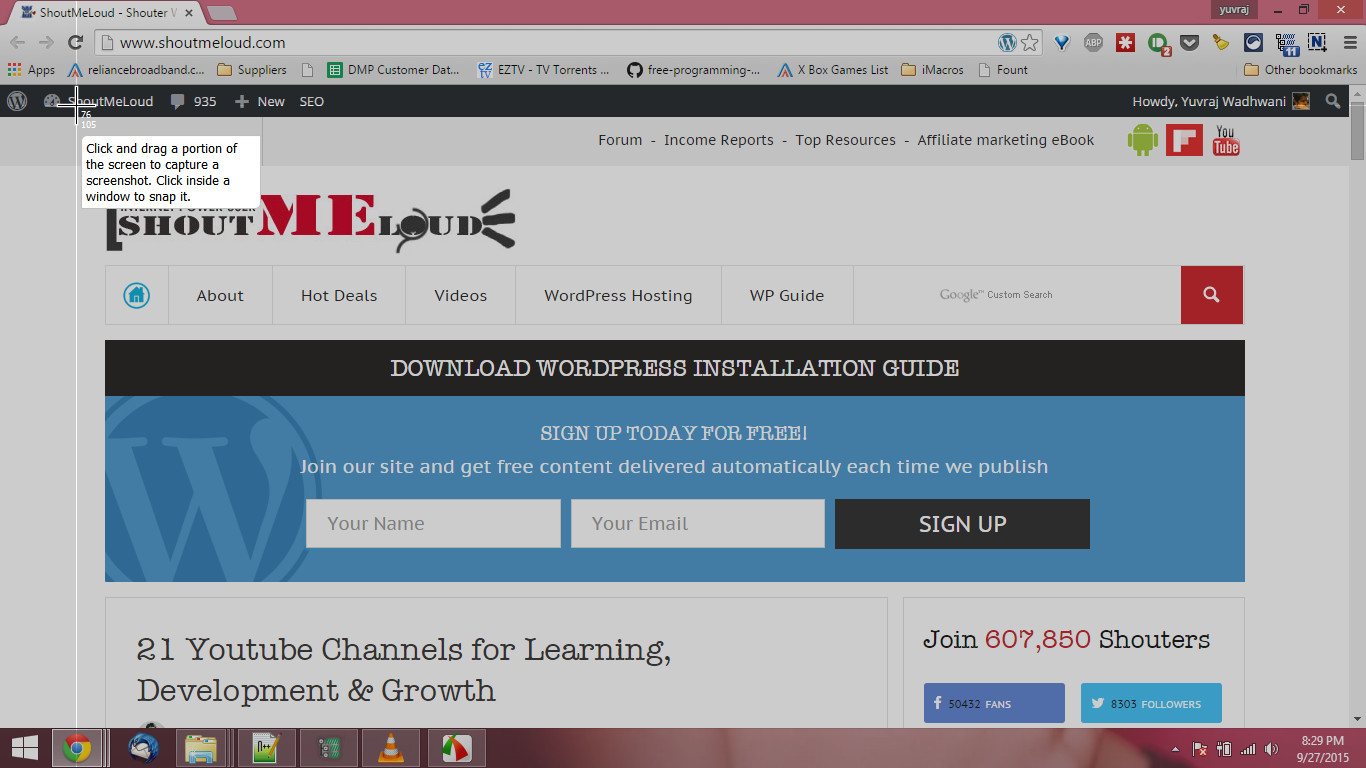Click the SIGN UP button

962,524
